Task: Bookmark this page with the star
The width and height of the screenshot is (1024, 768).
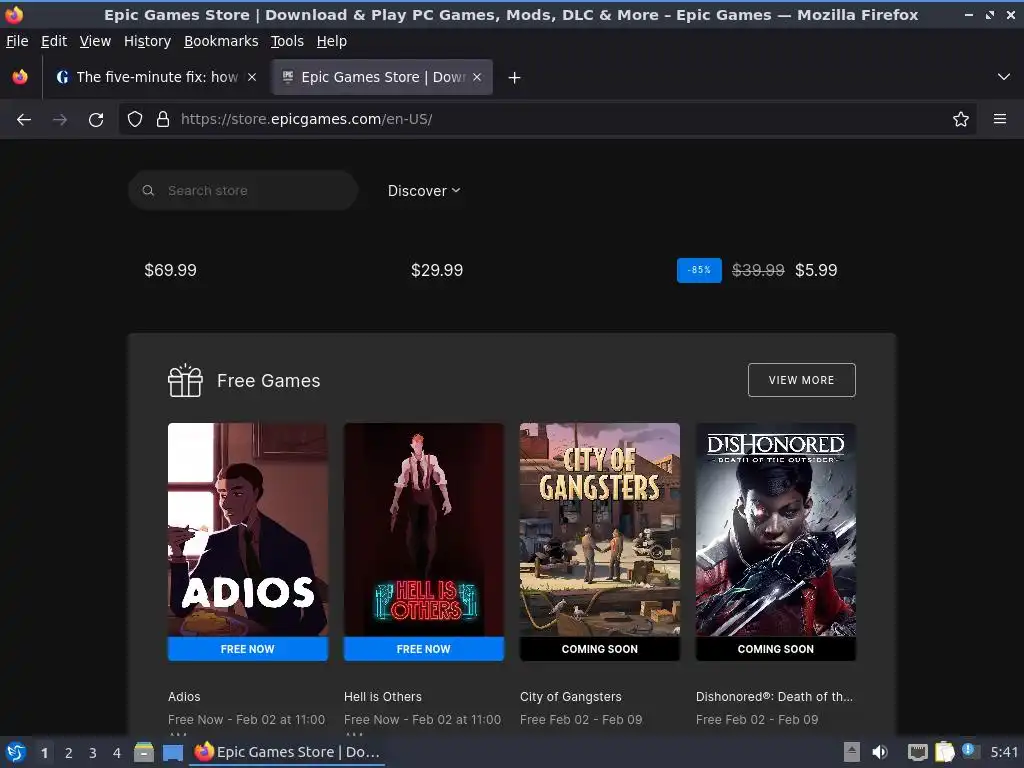Action: point(961,119)
